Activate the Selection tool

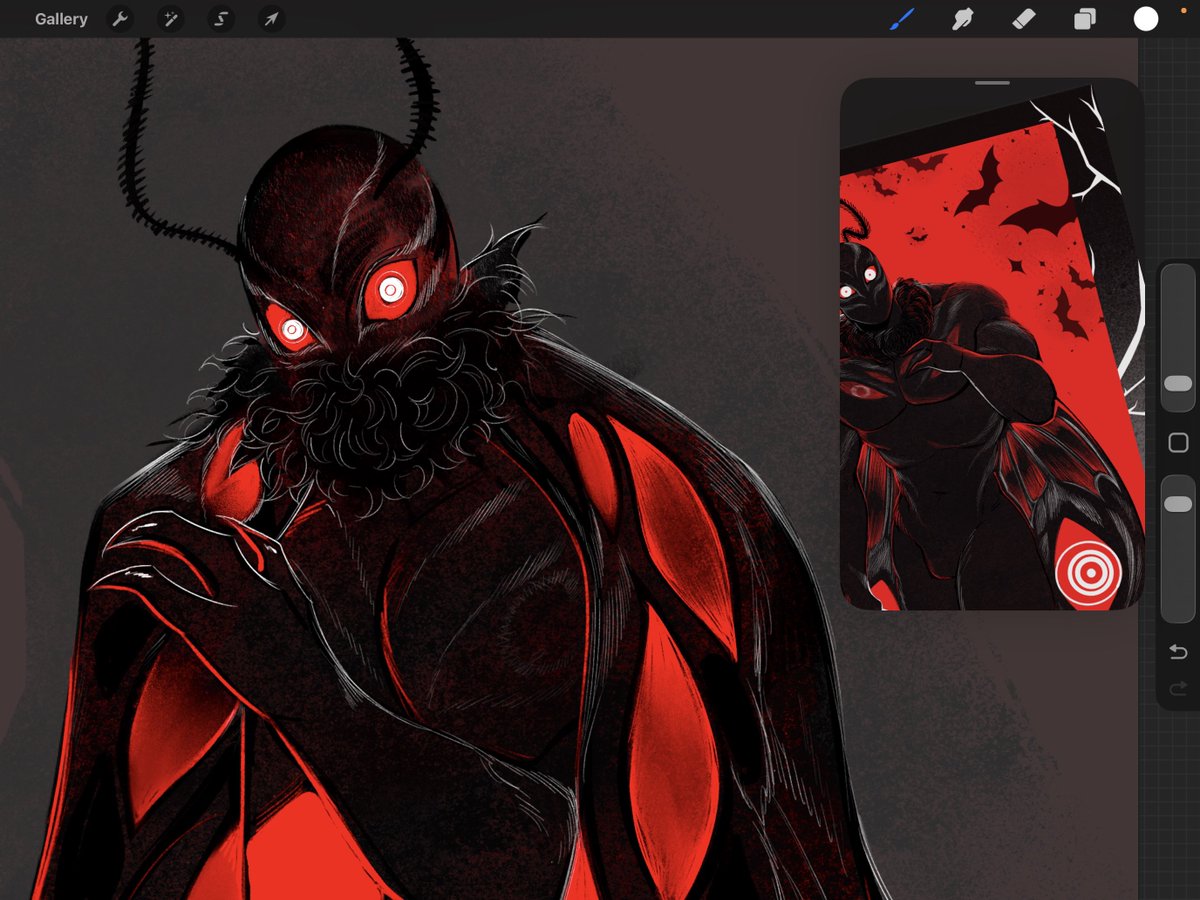[221, 19]
